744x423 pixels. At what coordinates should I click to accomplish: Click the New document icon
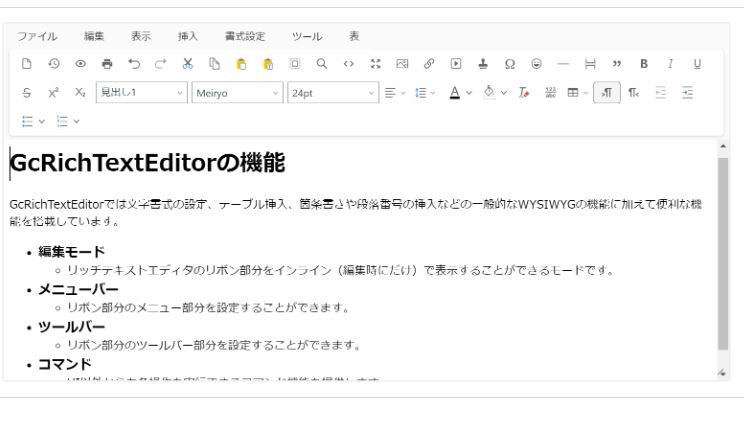(27, 64)
